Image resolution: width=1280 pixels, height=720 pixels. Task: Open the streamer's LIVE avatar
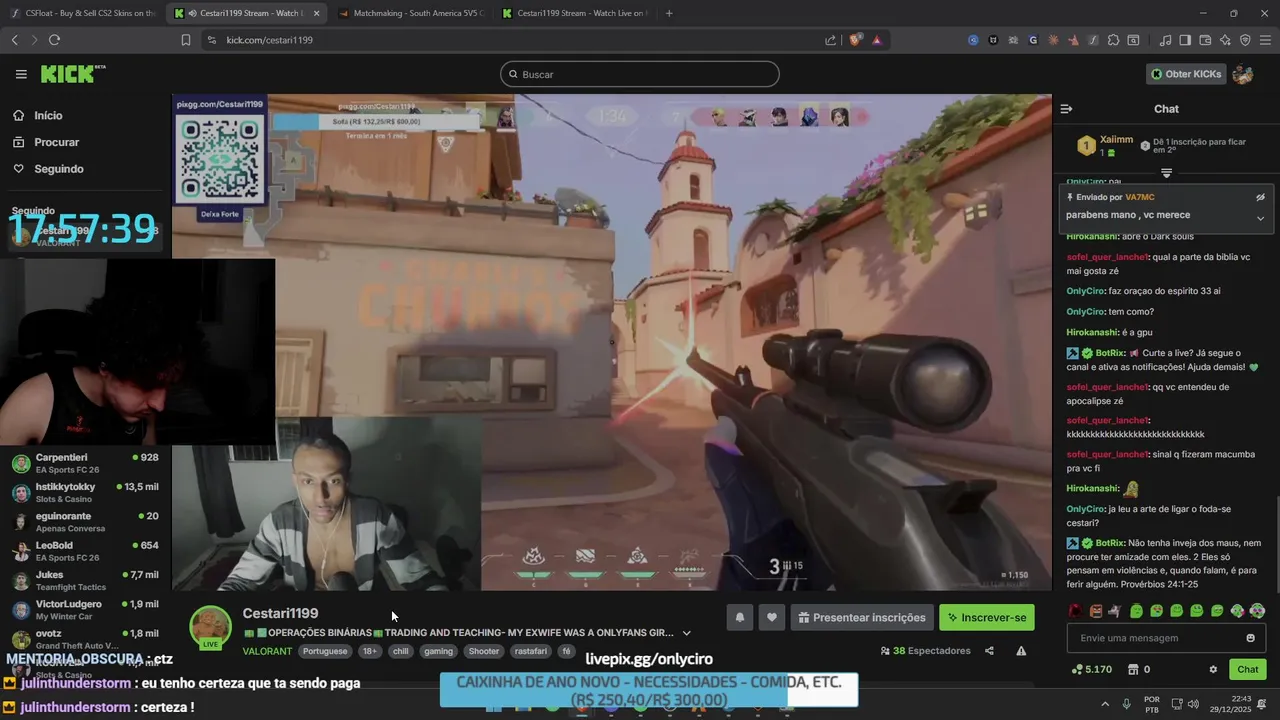coord(210,628)
